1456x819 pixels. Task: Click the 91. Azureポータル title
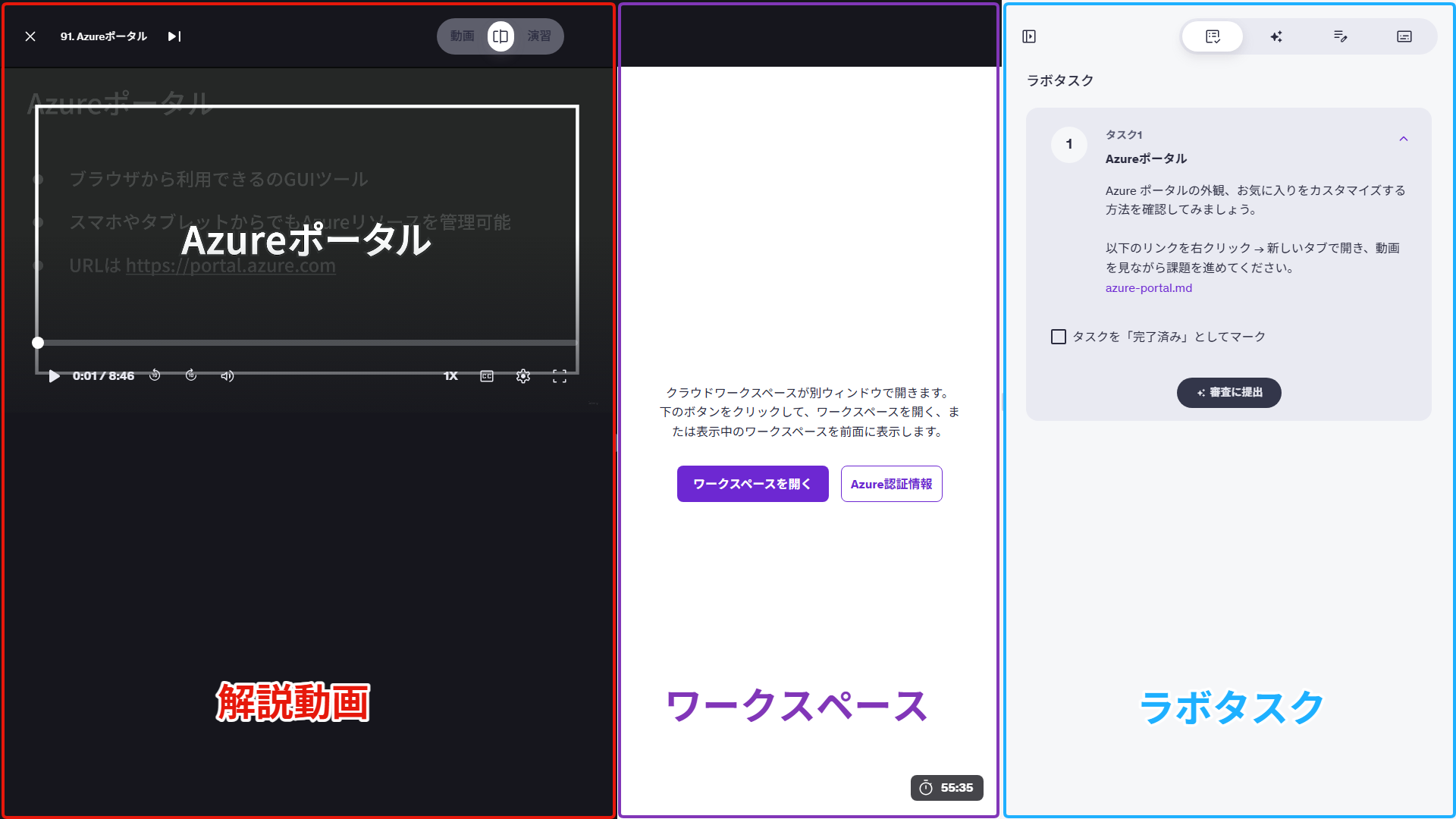(104, 36)
